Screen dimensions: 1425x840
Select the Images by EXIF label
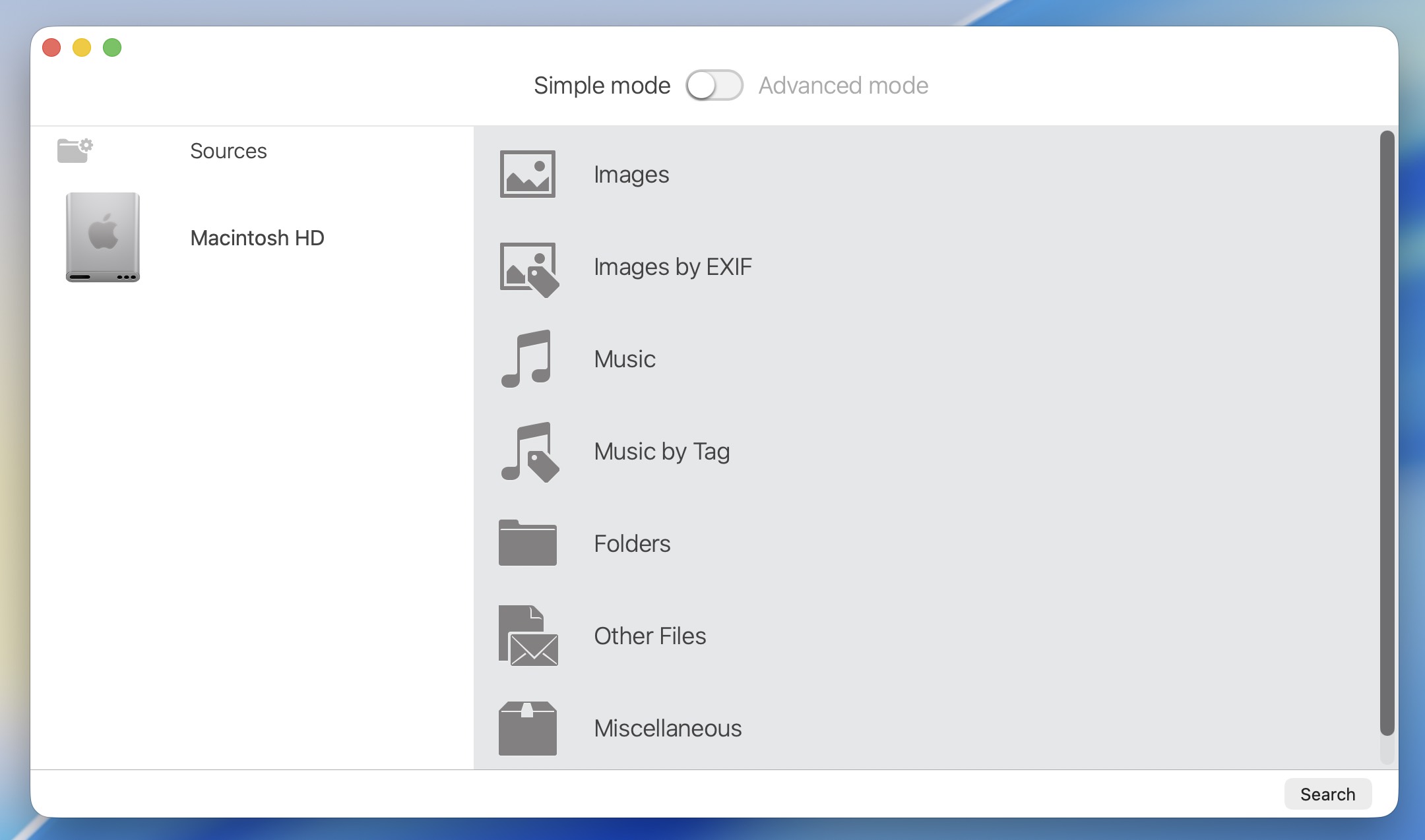coord(672,267)
